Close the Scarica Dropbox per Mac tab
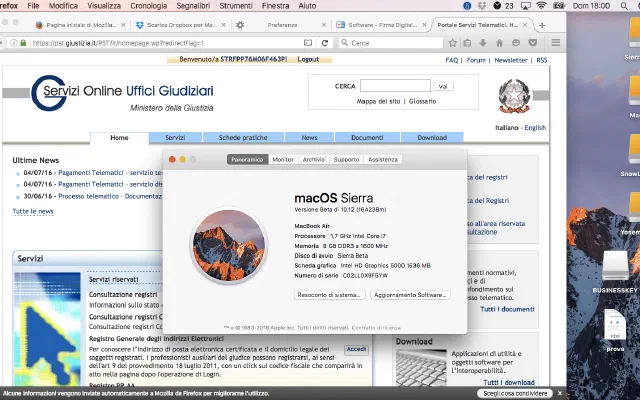This screenshot has width=640, height=400. pos(223,25)
